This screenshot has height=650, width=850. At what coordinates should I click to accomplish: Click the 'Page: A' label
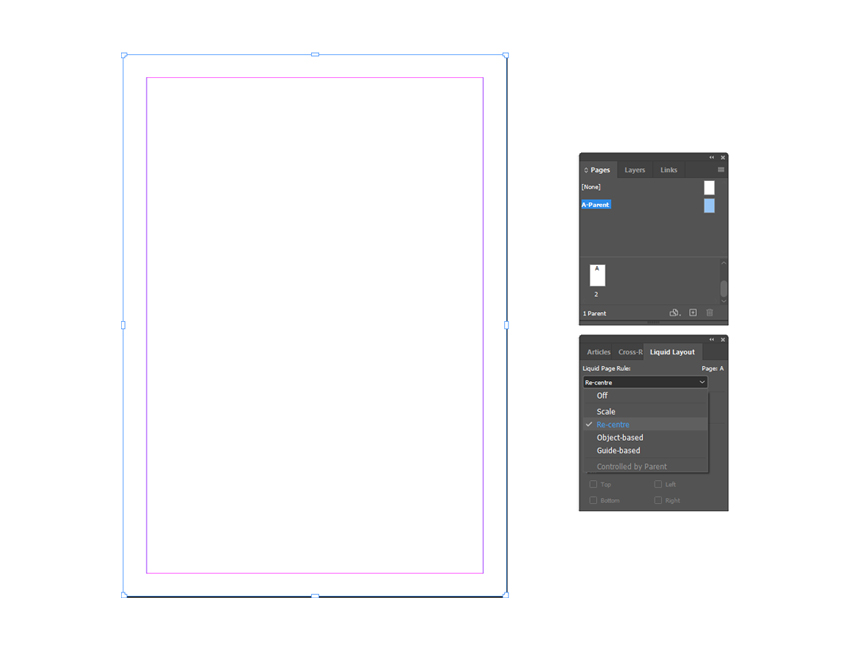(712, 369)
